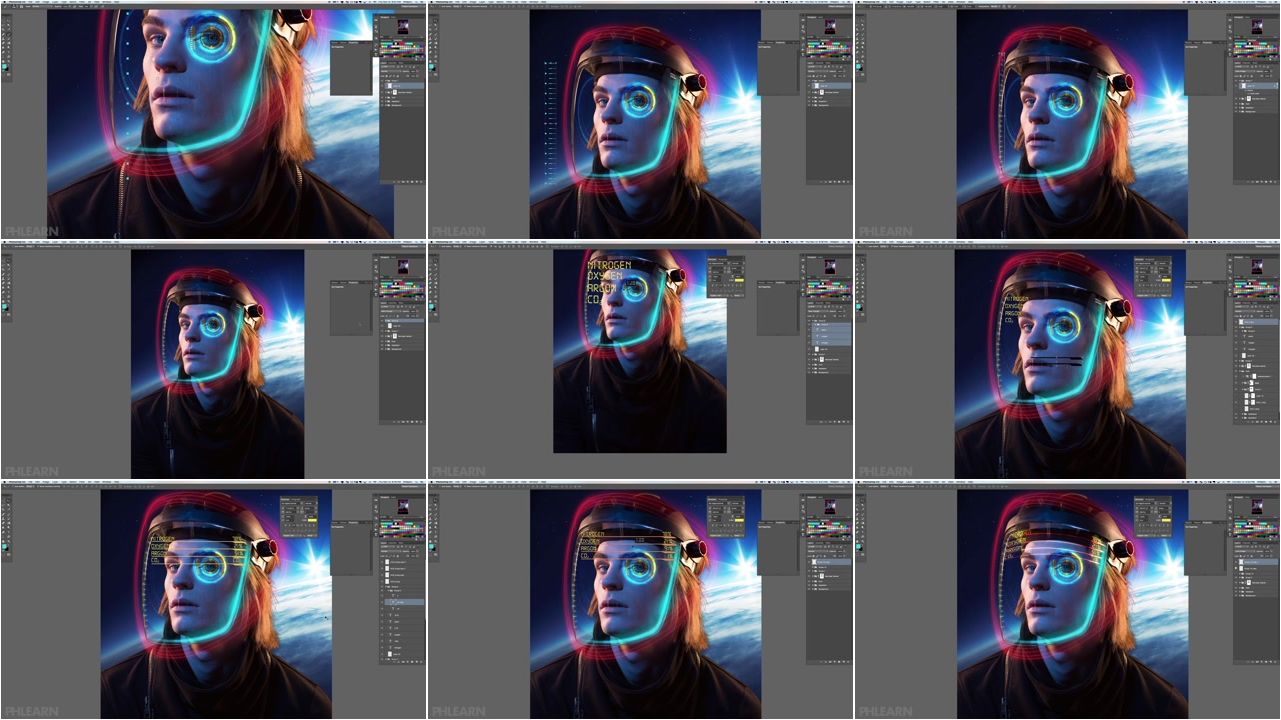Click the highlighted layer row in the close-up frame
Screen dimensions: 1281x720
pos(403,87)
